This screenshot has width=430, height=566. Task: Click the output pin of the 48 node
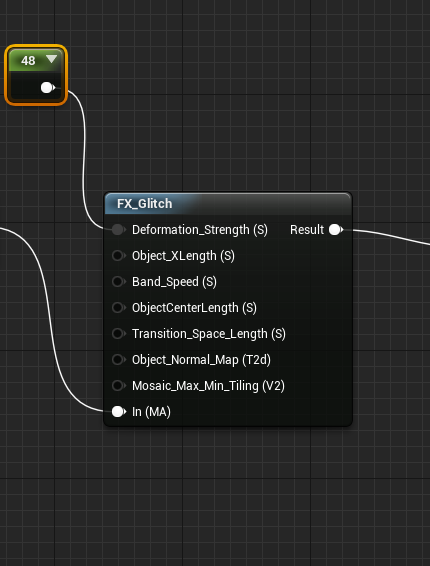coord(47,87)
